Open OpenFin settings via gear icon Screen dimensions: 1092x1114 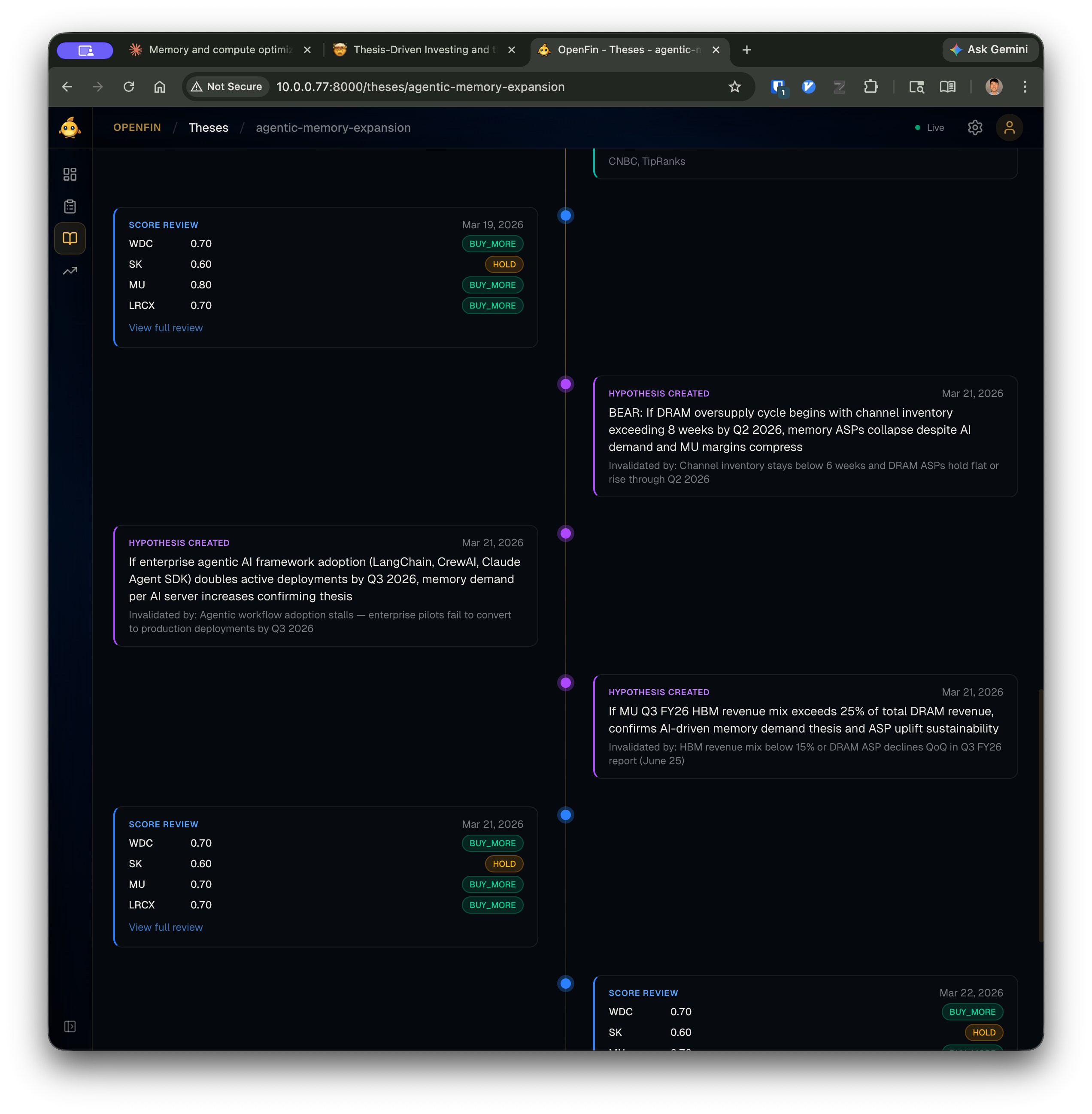coord(975,127)
